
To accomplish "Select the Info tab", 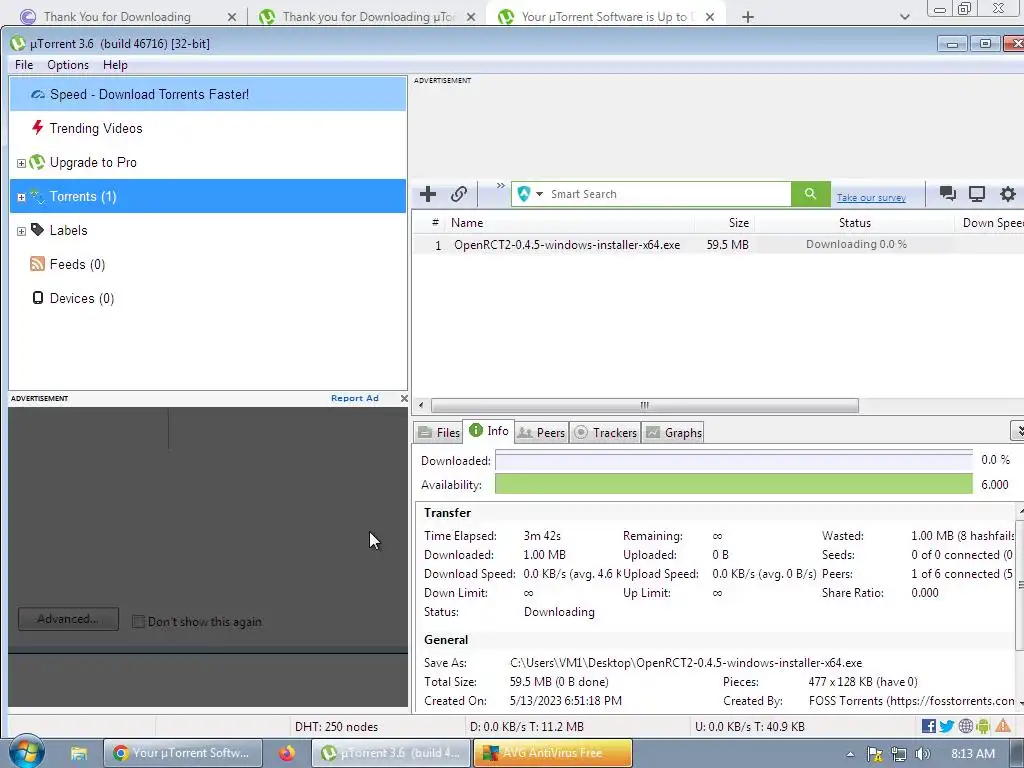I will click(488, 430).
